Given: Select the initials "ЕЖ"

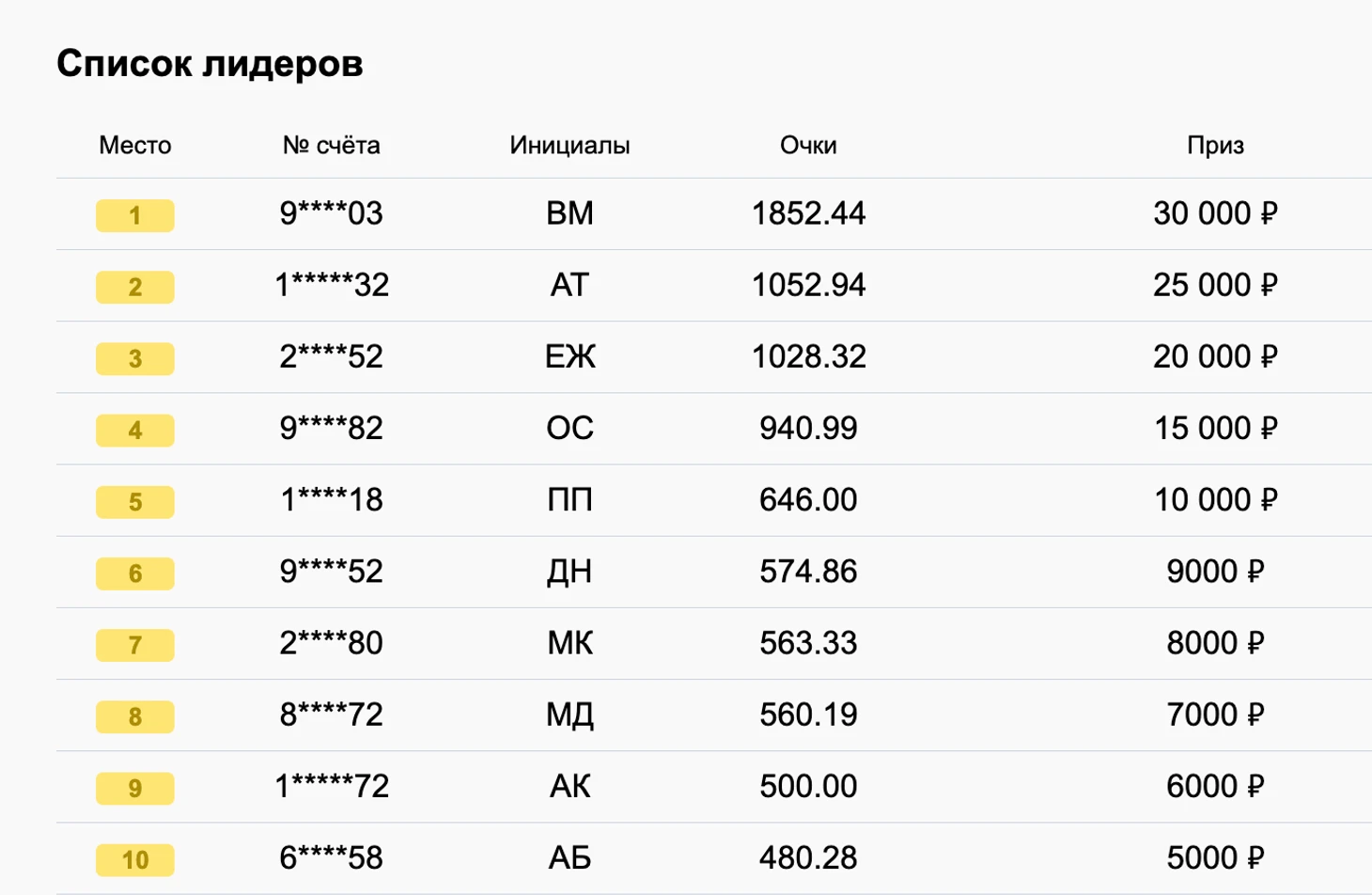Looking at the screenshot, I should [569, 356].
